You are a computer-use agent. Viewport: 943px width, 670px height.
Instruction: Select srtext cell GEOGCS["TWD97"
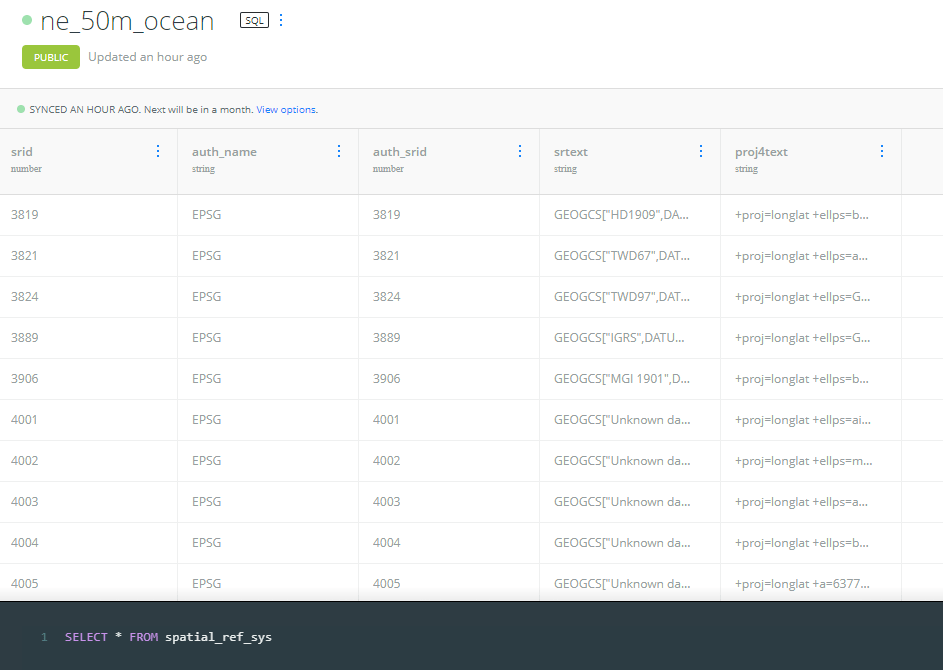pos(630,297)
